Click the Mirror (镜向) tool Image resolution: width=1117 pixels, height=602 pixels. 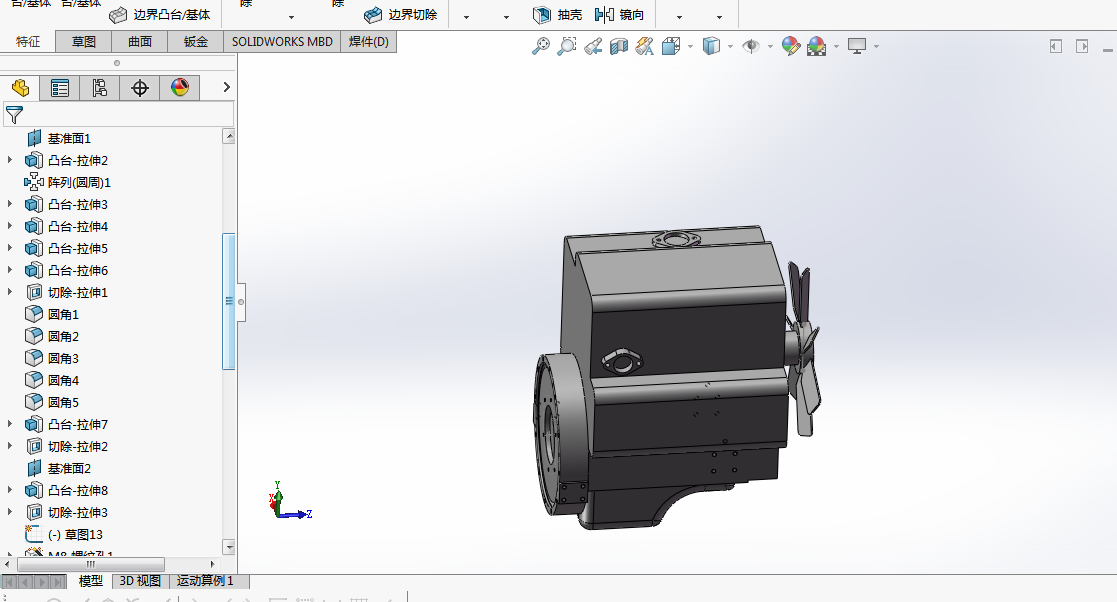point(619,14)
